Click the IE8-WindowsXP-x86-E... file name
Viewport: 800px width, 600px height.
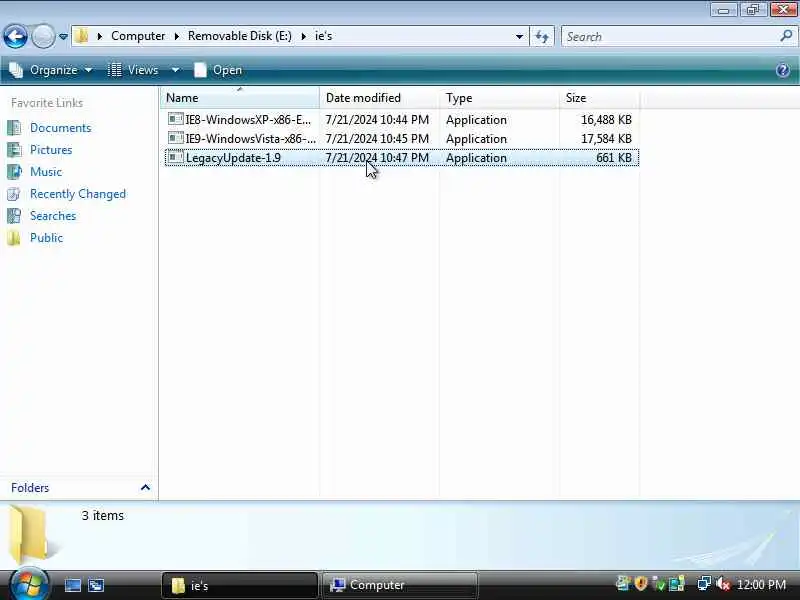pos(248,119)
